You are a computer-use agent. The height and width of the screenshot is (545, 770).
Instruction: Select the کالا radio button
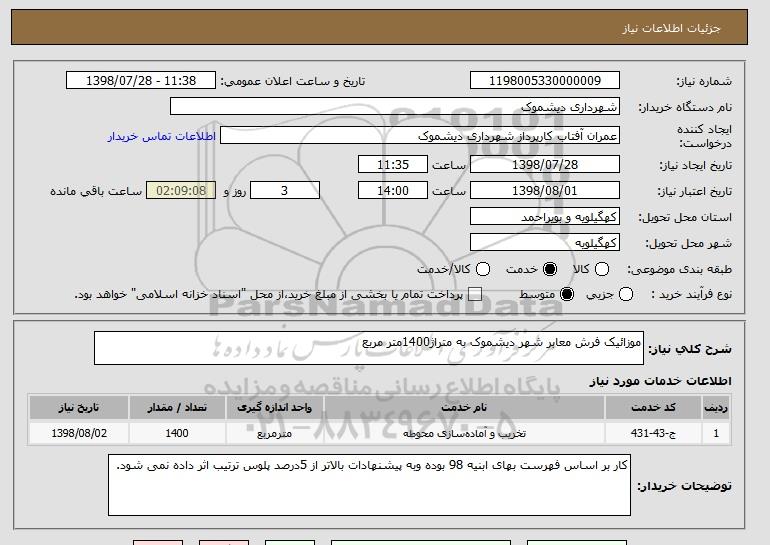point(602,269)
